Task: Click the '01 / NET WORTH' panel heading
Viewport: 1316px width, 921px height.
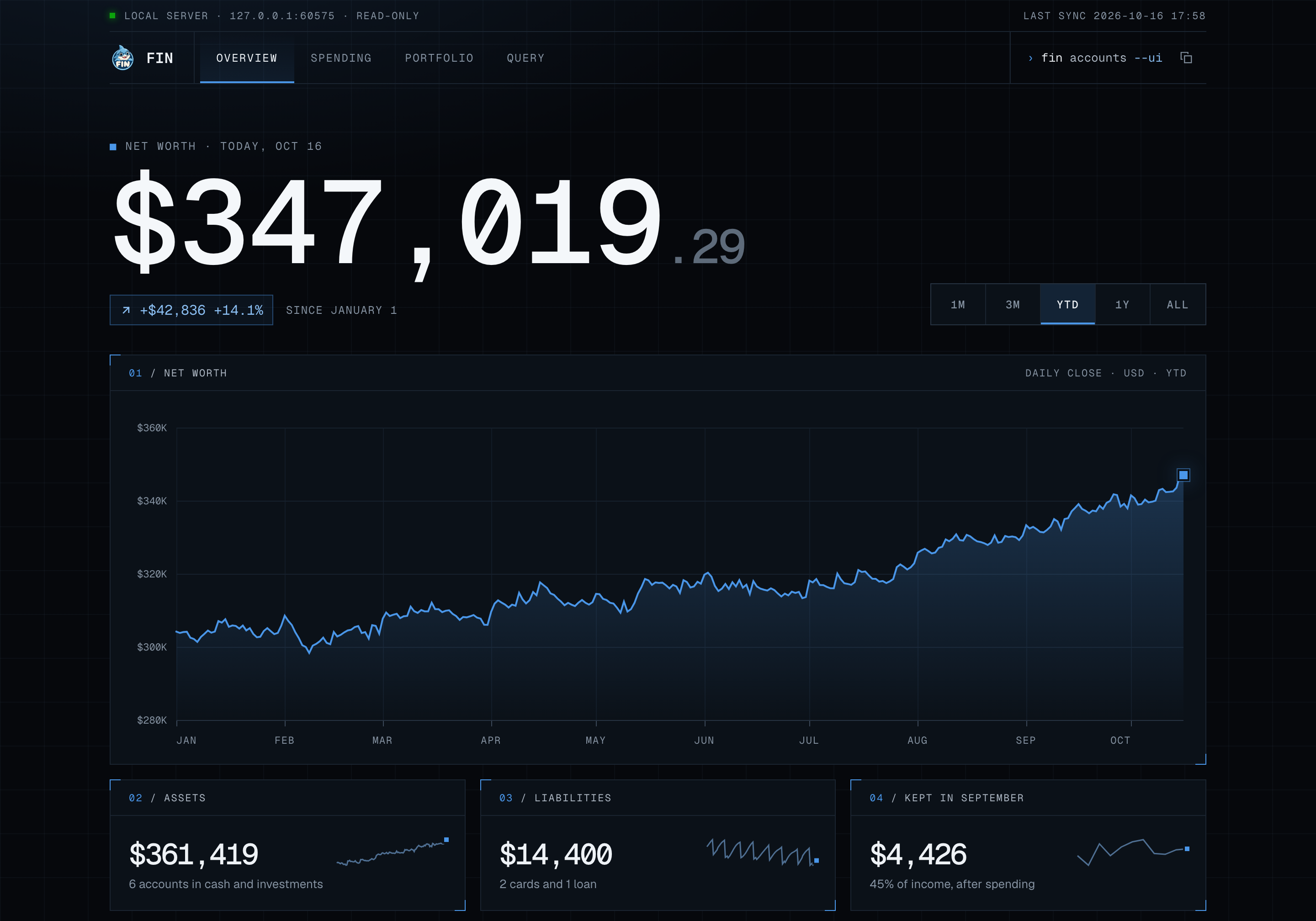Action: pyautogui.click(x=178, y=373)
